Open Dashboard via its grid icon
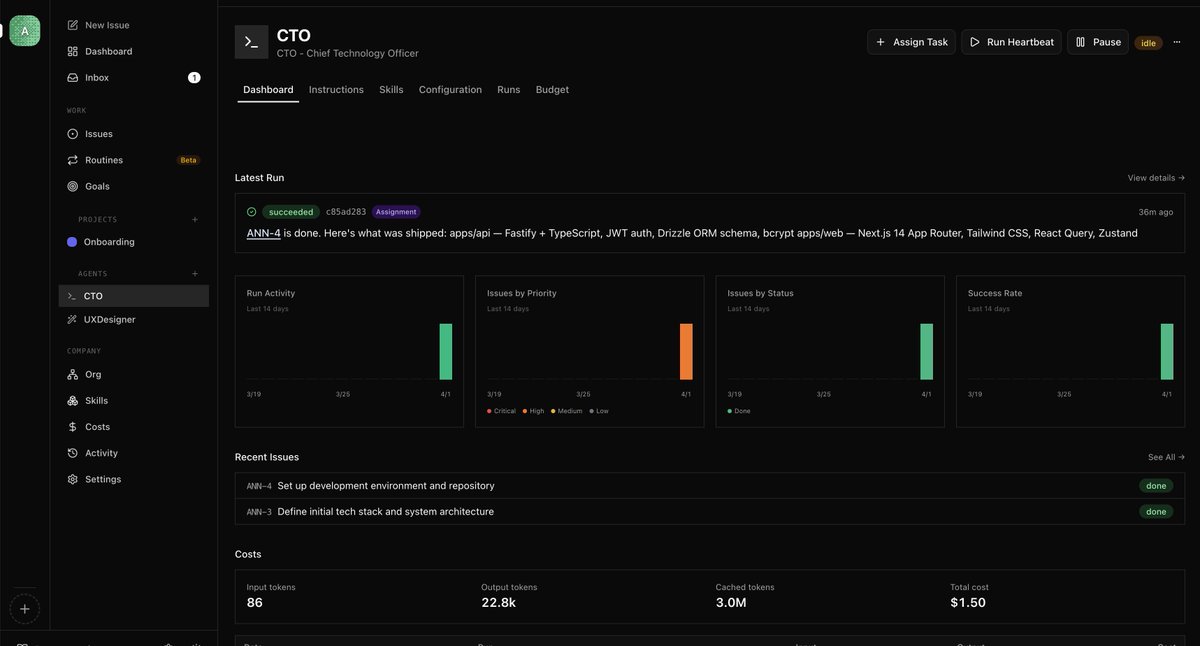 (x=72, y=51)
